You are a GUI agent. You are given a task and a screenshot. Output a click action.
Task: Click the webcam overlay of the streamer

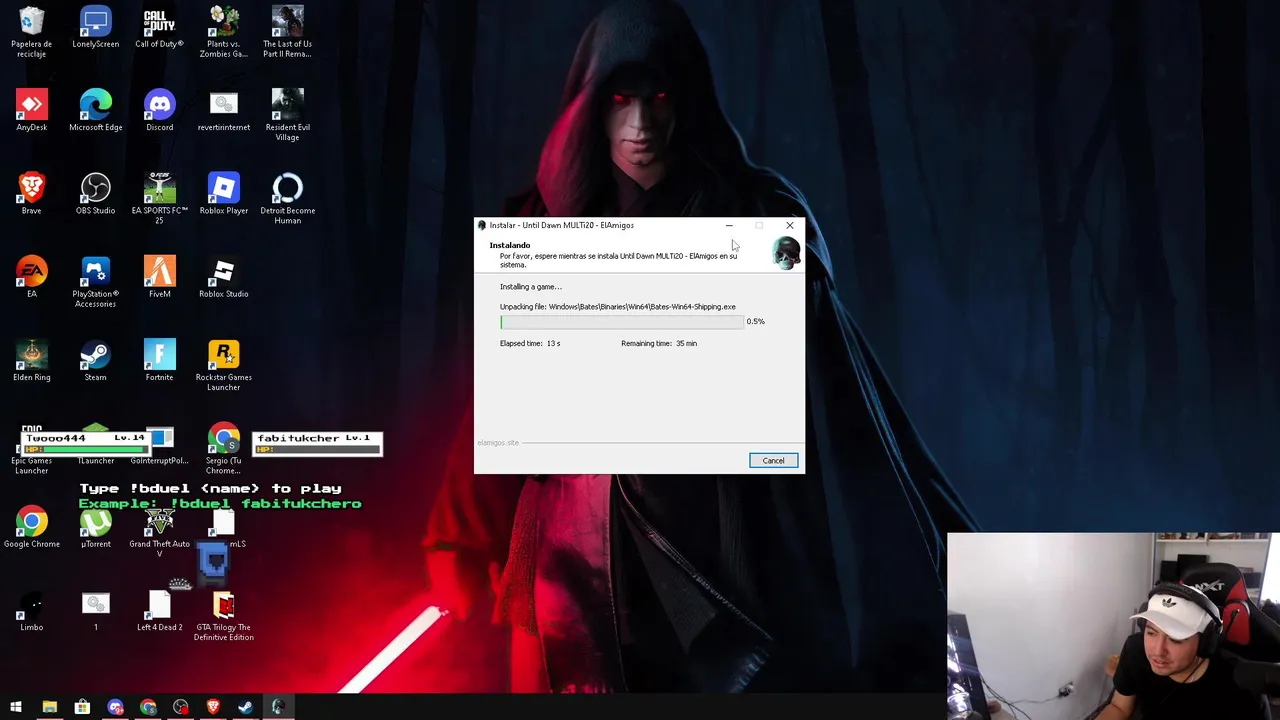click(1113, 626)
